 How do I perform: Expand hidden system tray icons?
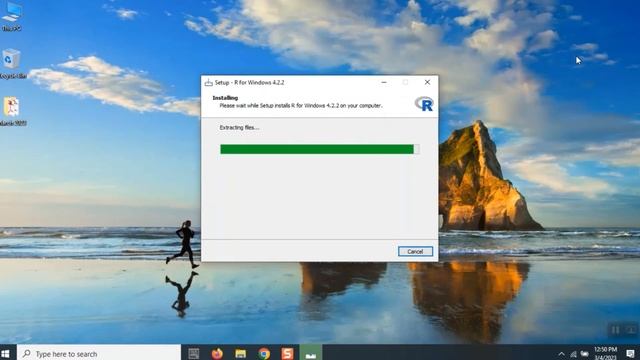[x=562, y=354]
